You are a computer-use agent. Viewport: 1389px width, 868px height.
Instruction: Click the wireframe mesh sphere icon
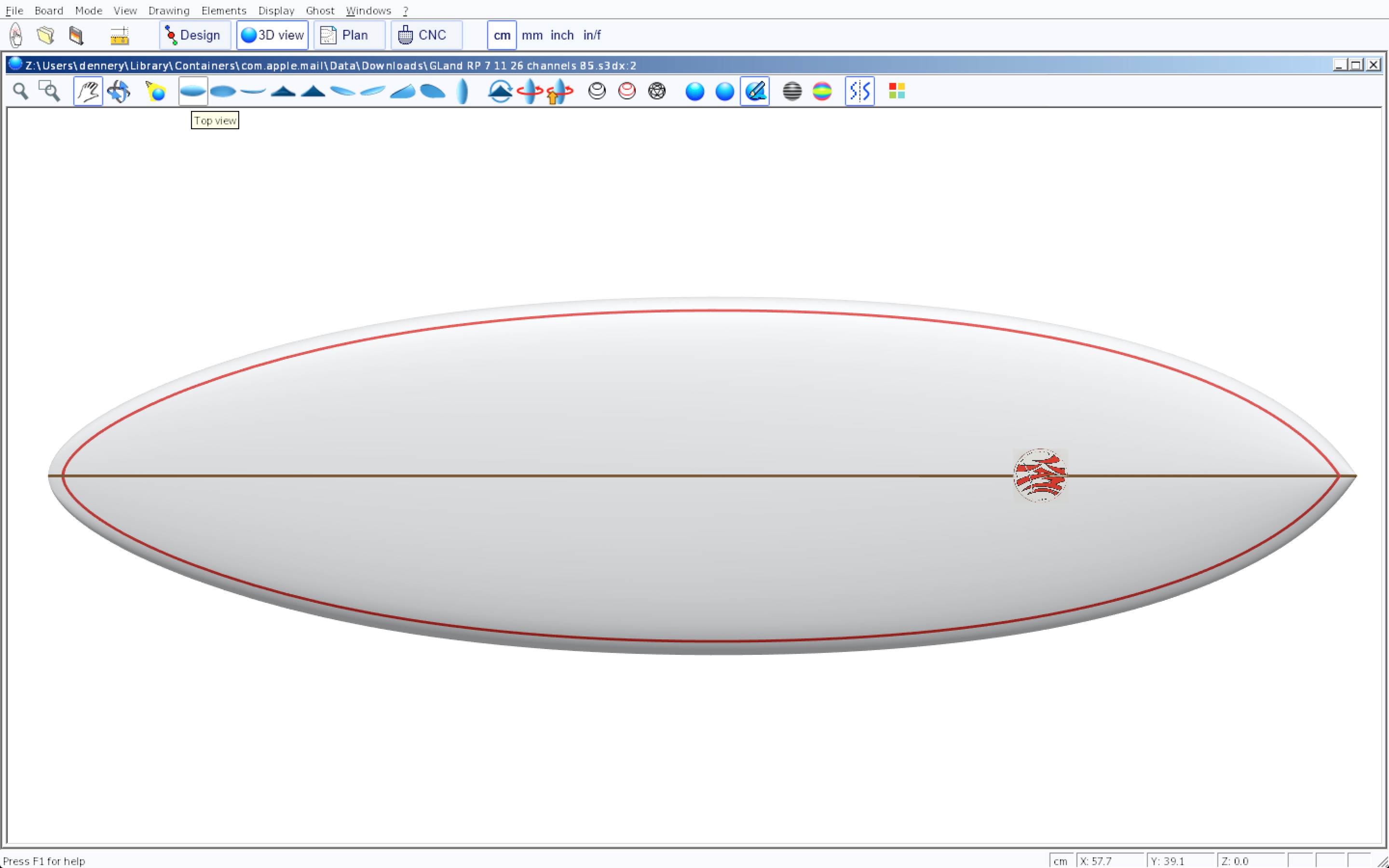tap(656, 91)
